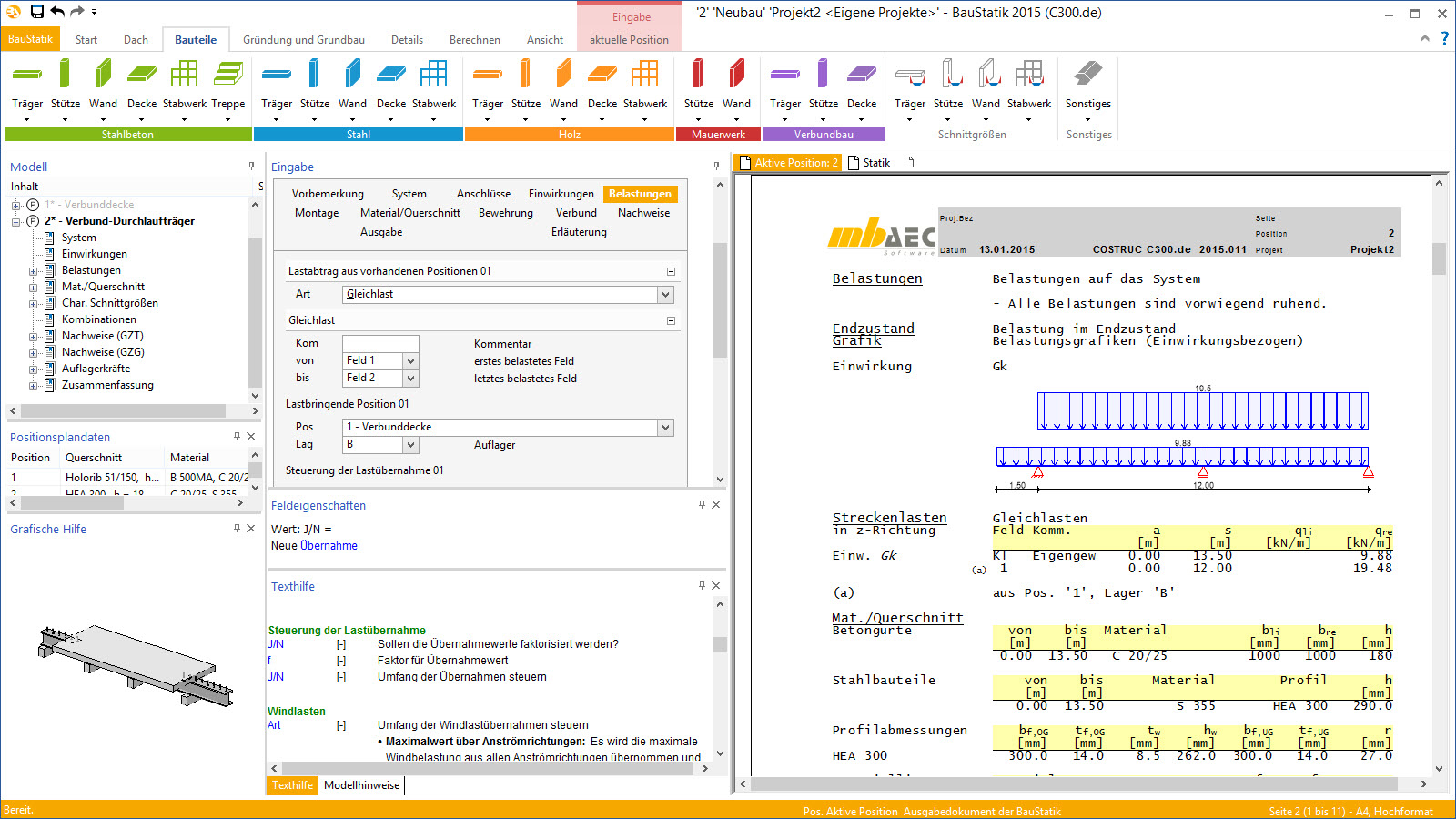Viewport: 1456px width, 819px height.
Task: Select Verbundbau Decke composite slab icon
Action: click(862, 75)
